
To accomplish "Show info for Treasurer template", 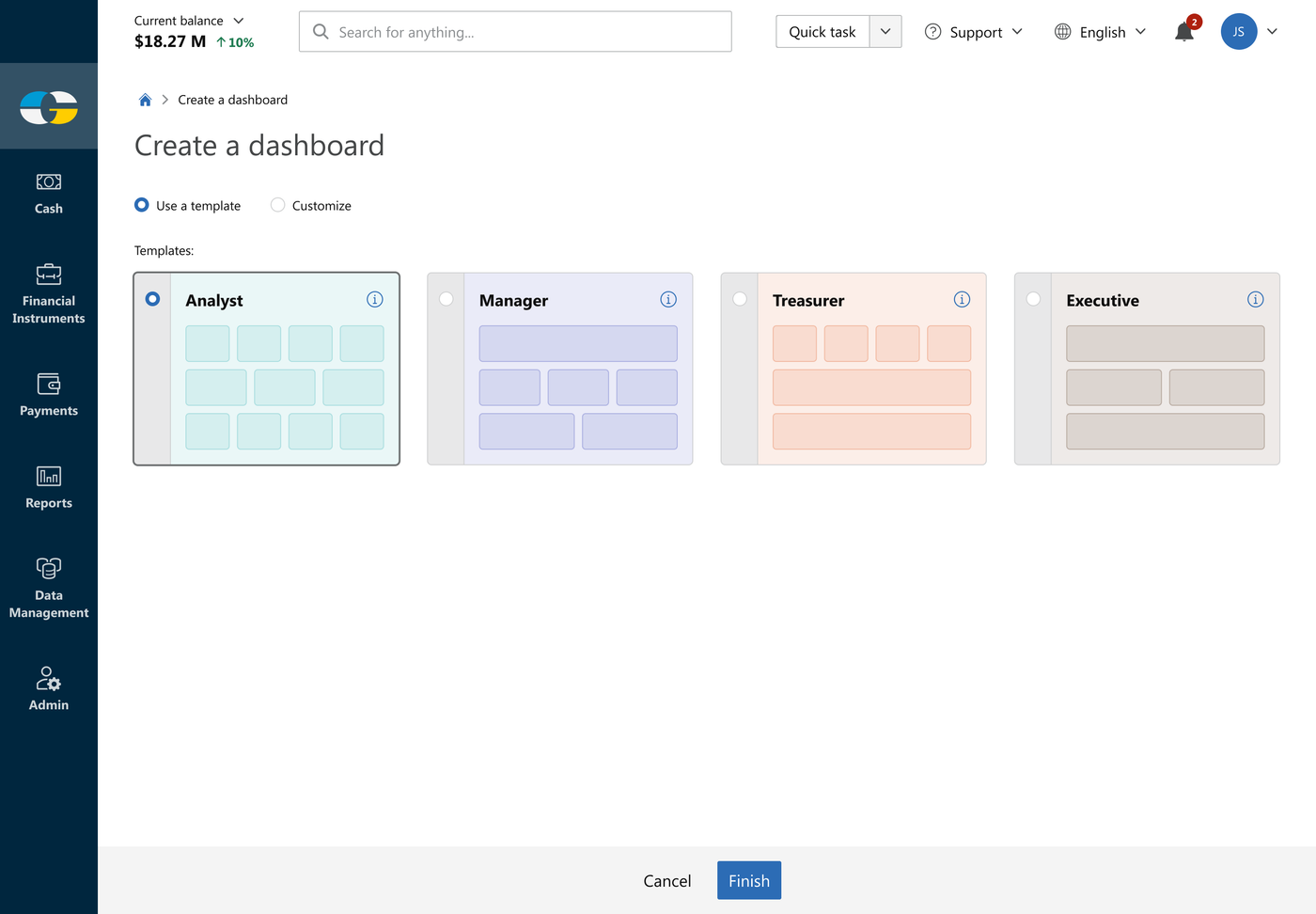I will click(x=962, y=300).
